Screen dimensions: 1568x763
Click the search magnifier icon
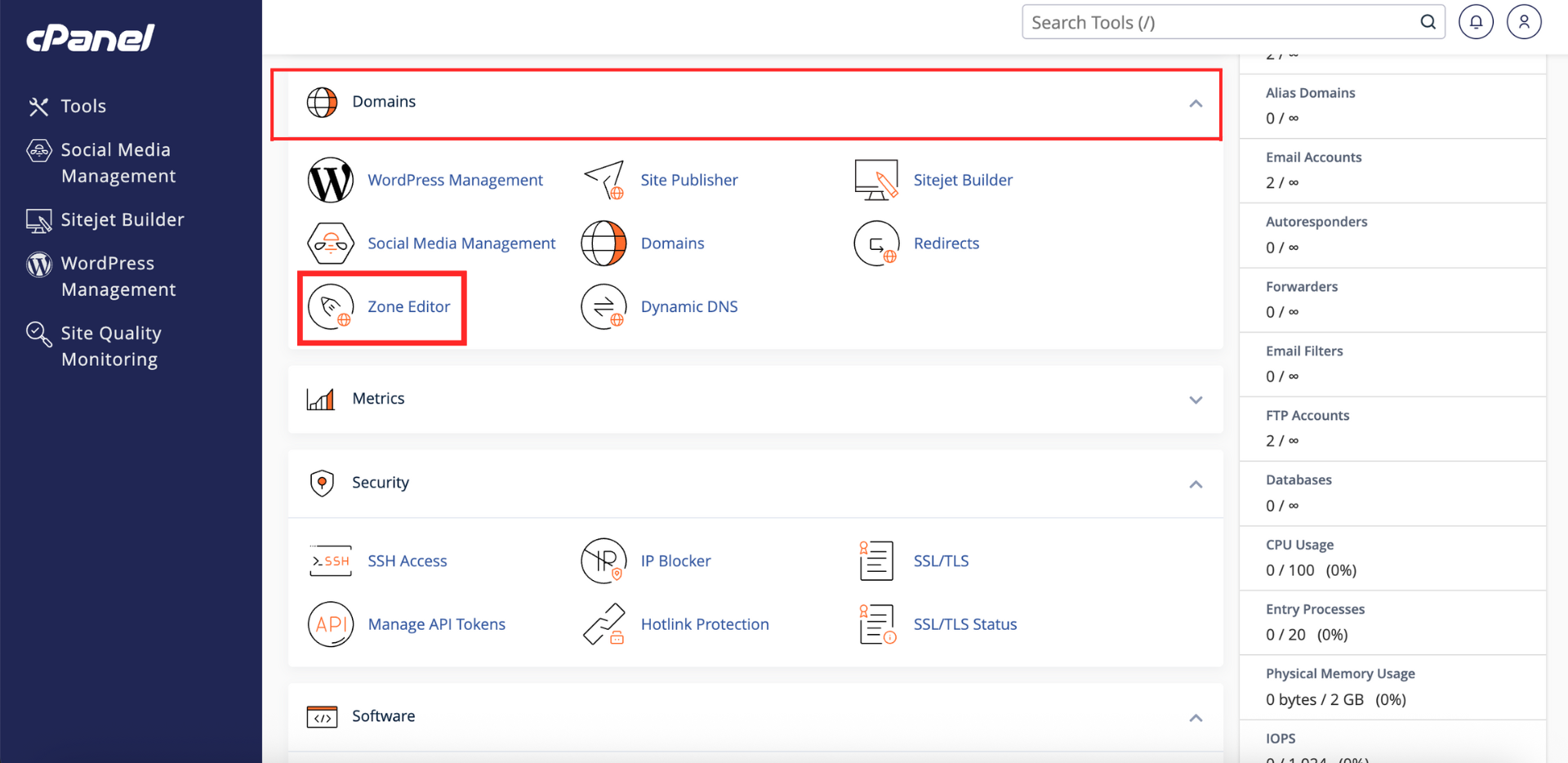[x=1428, y=22]
